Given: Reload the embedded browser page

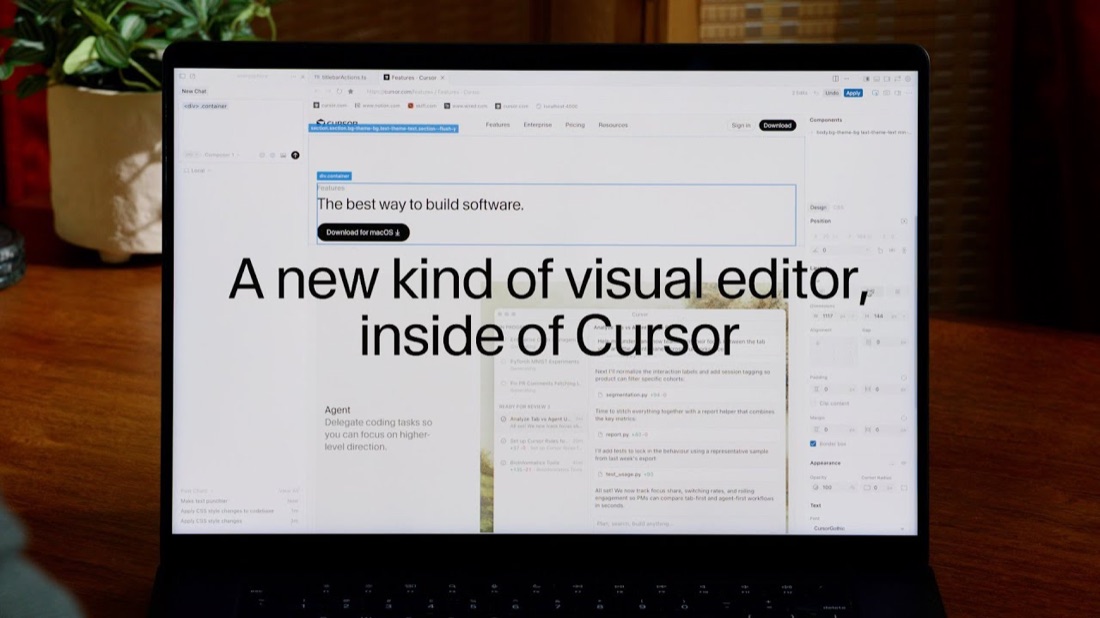Looking at the screenshot, I should [x=340, y=92].
